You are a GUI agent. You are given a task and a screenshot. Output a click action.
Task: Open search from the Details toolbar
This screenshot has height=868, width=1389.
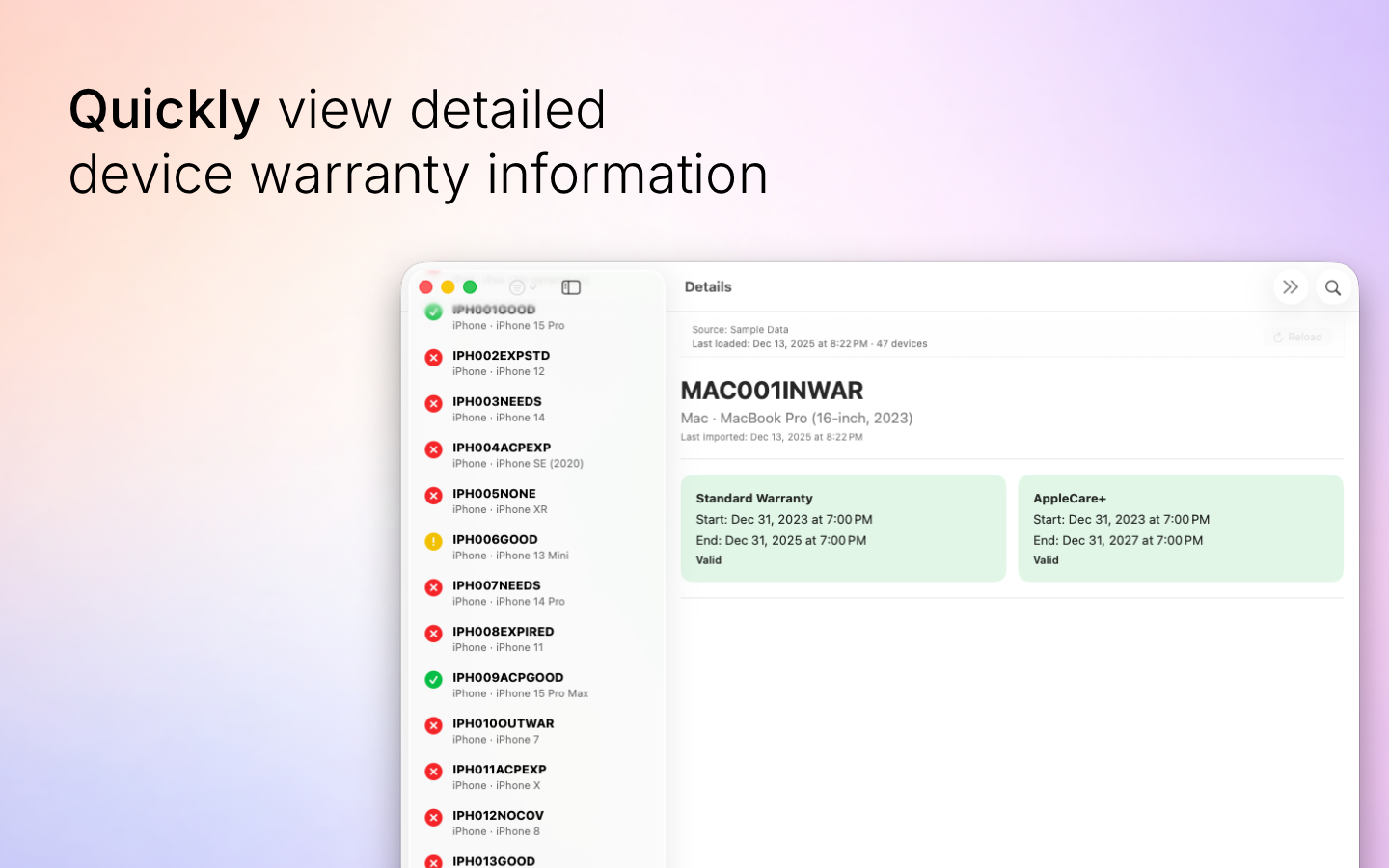click(1333, 286)
